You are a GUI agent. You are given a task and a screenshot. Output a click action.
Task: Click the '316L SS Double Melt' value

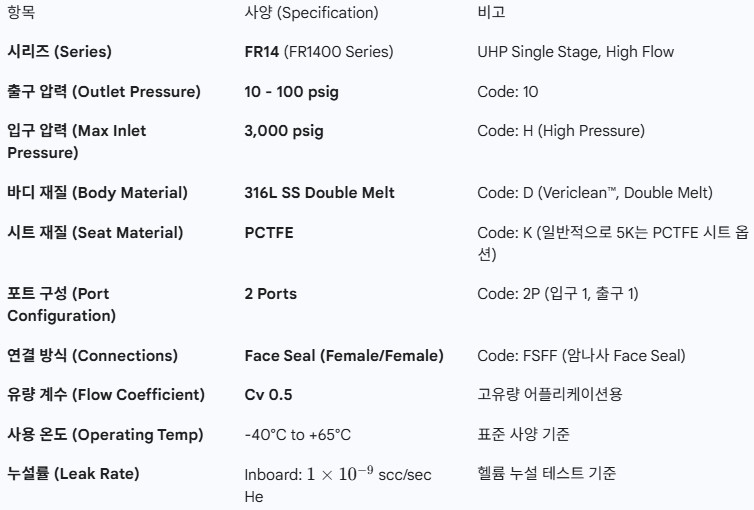click(319, 193)
